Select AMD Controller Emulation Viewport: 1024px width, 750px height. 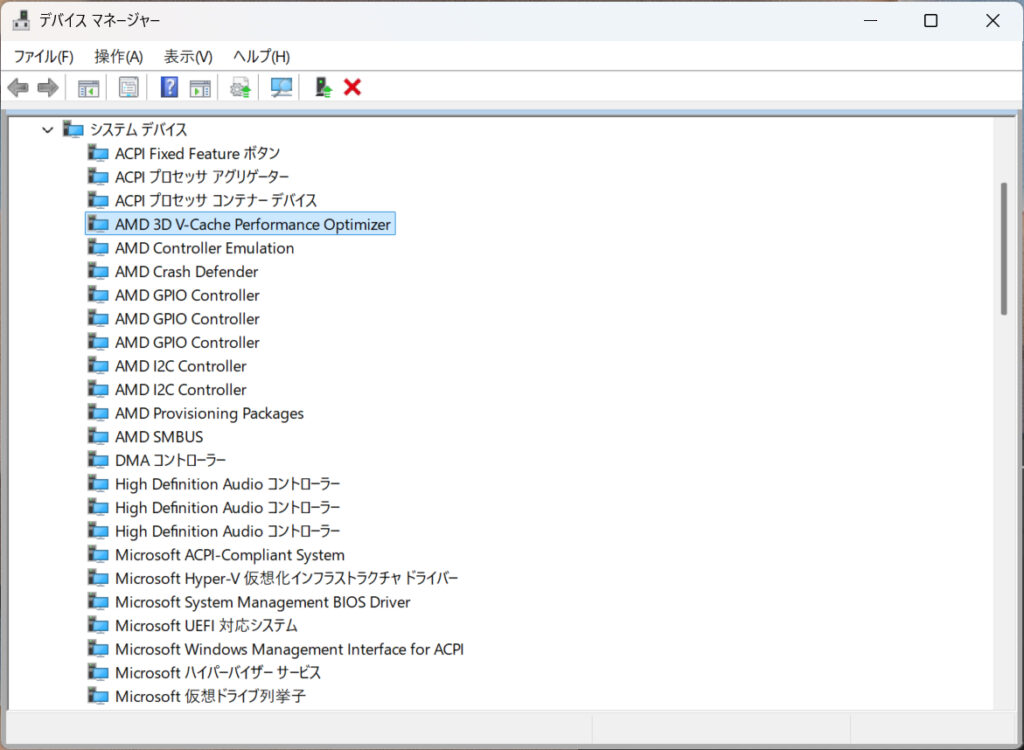(204, 248)
